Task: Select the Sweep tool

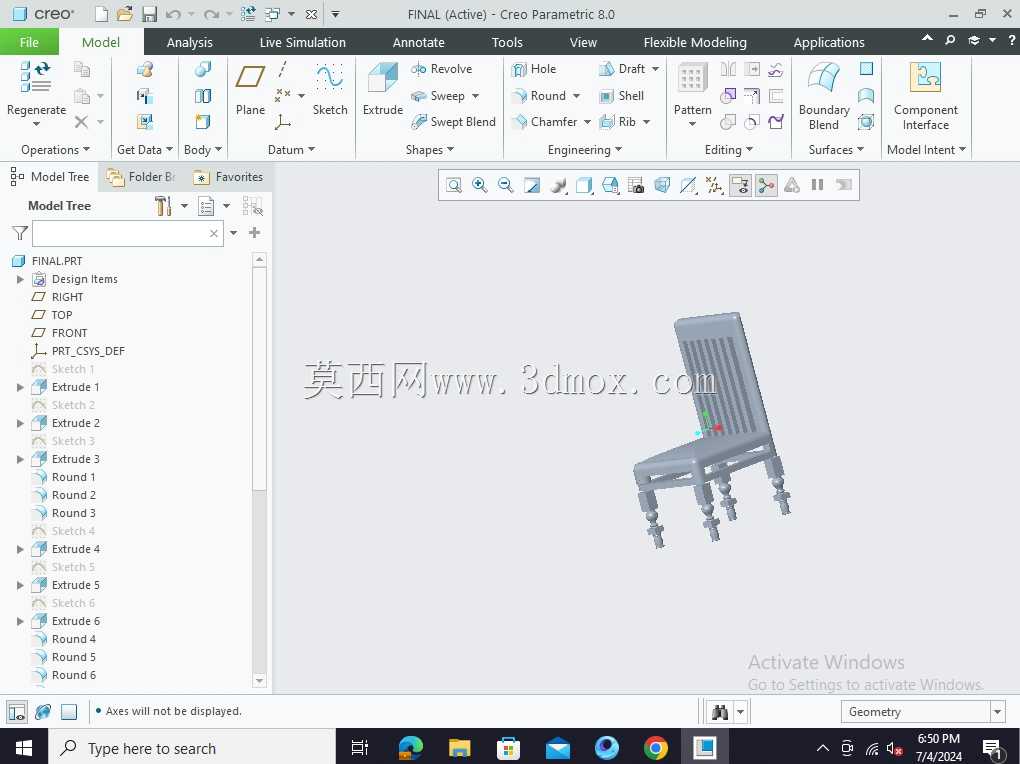Action: pyautogui.click(x=438, y=96)
